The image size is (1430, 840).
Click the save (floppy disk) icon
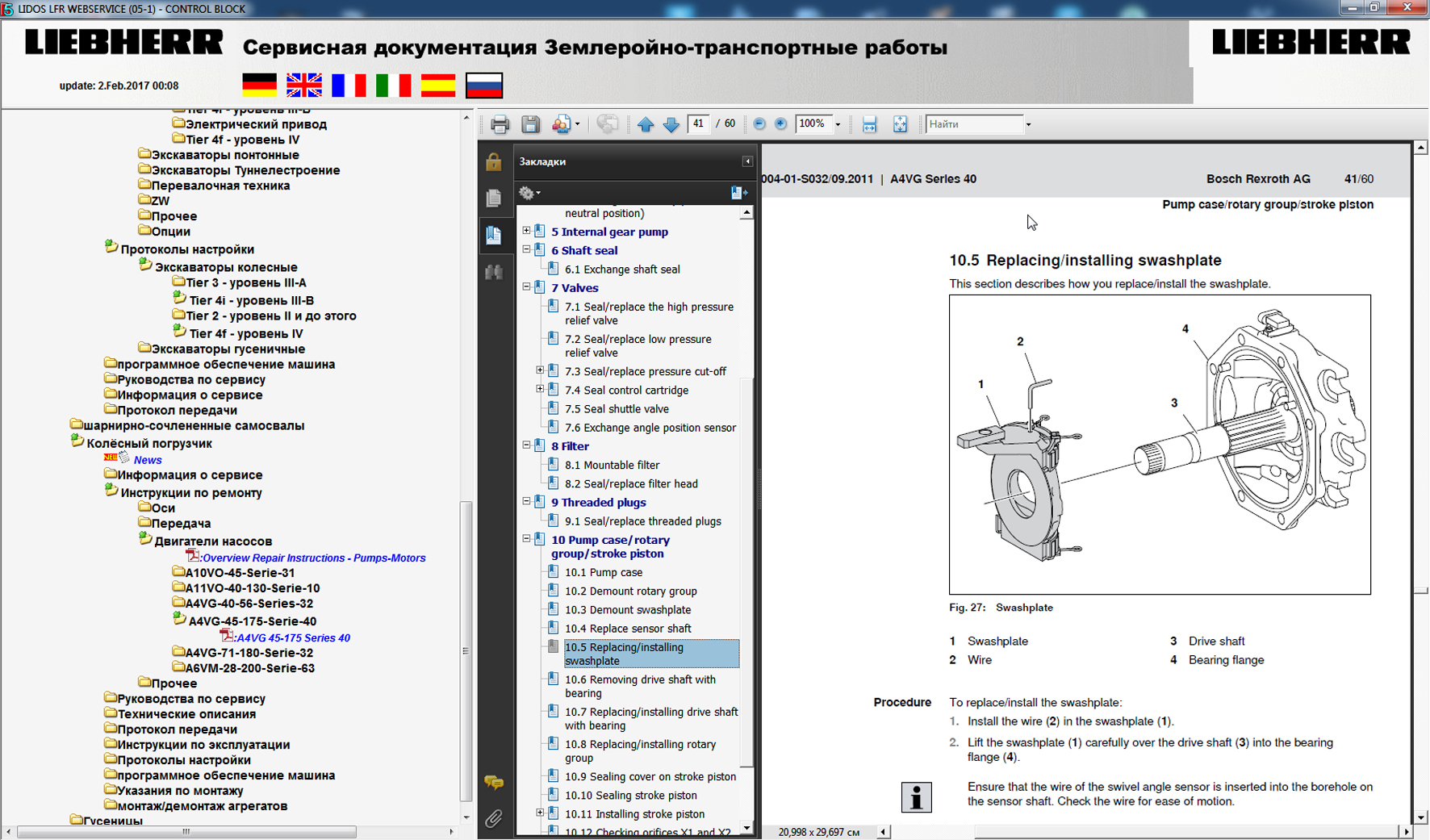pos(530,124)
